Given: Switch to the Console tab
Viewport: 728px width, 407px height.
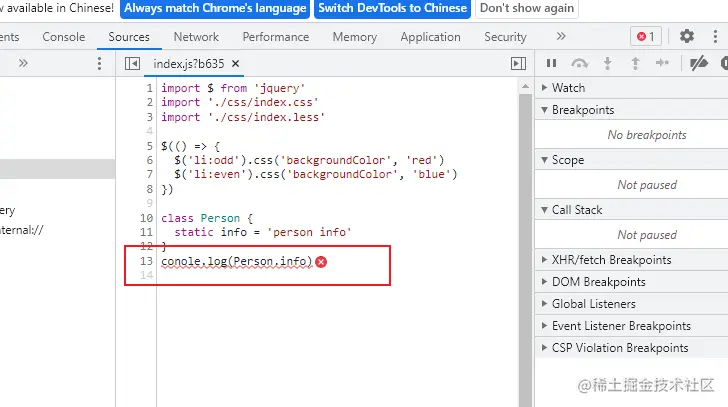Looking at the screenshot, I should (x=64, y=37).
